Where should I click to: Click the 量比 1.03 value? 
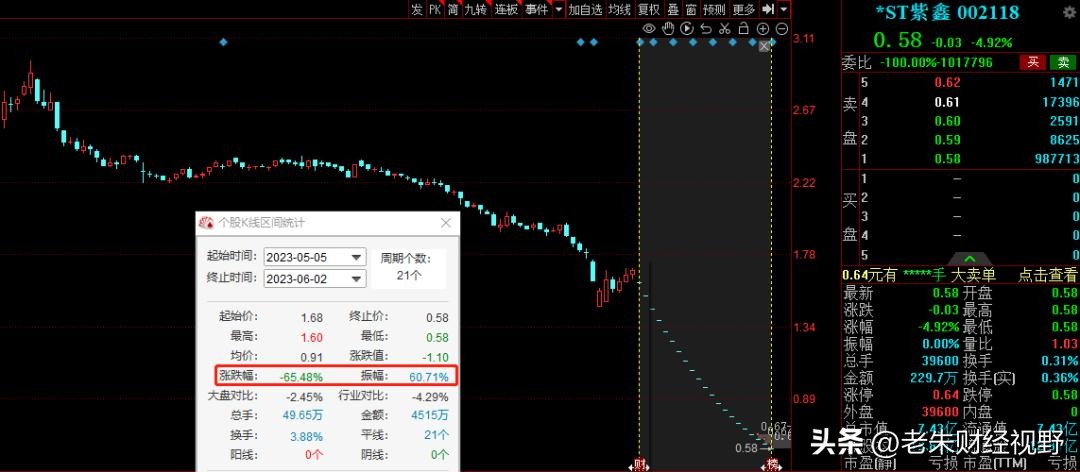[1065, 344]
